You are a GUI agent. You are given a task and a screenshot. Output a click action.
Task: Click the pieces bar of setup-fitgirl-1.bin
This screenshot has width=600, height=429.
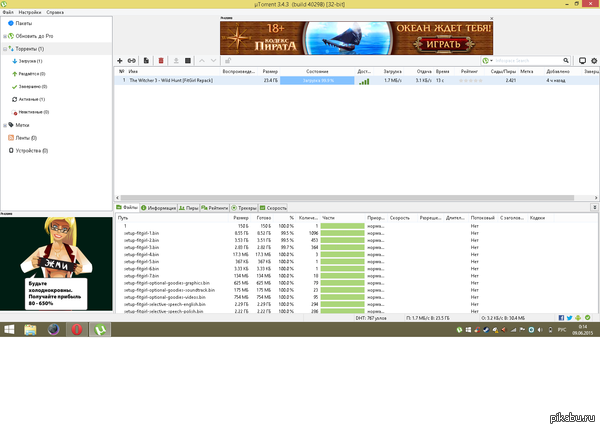click(342, 233)
